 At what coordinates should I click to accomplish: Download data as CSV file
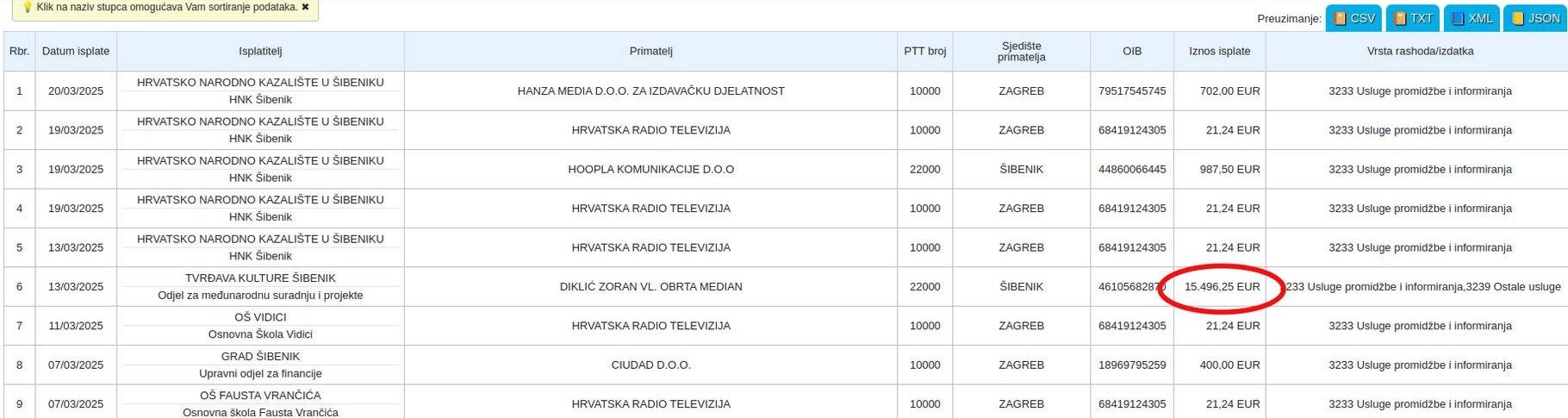tap(1353, 18)
